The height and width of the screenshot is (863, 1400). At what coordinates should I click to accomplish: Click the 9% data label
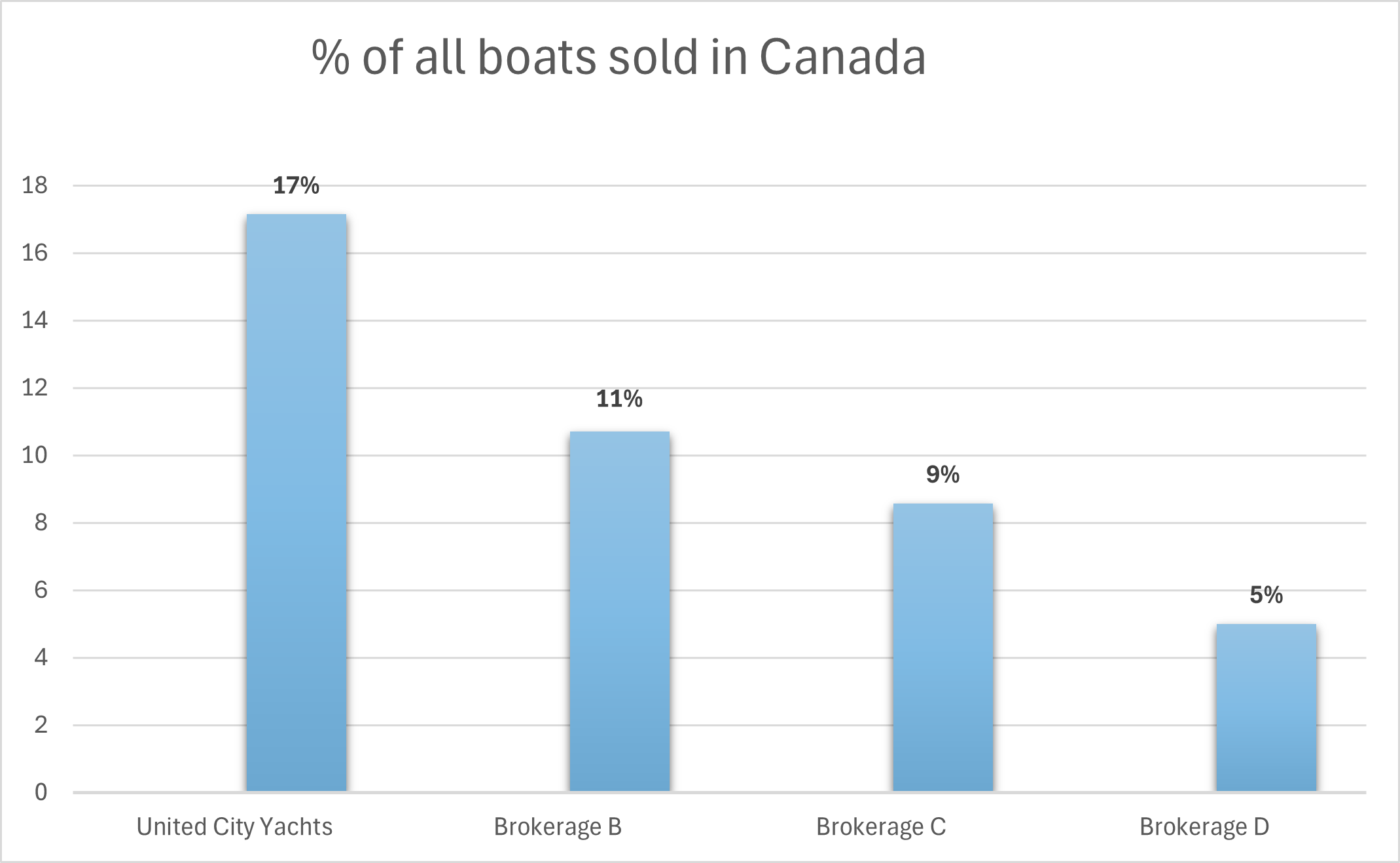pos(942,475)
